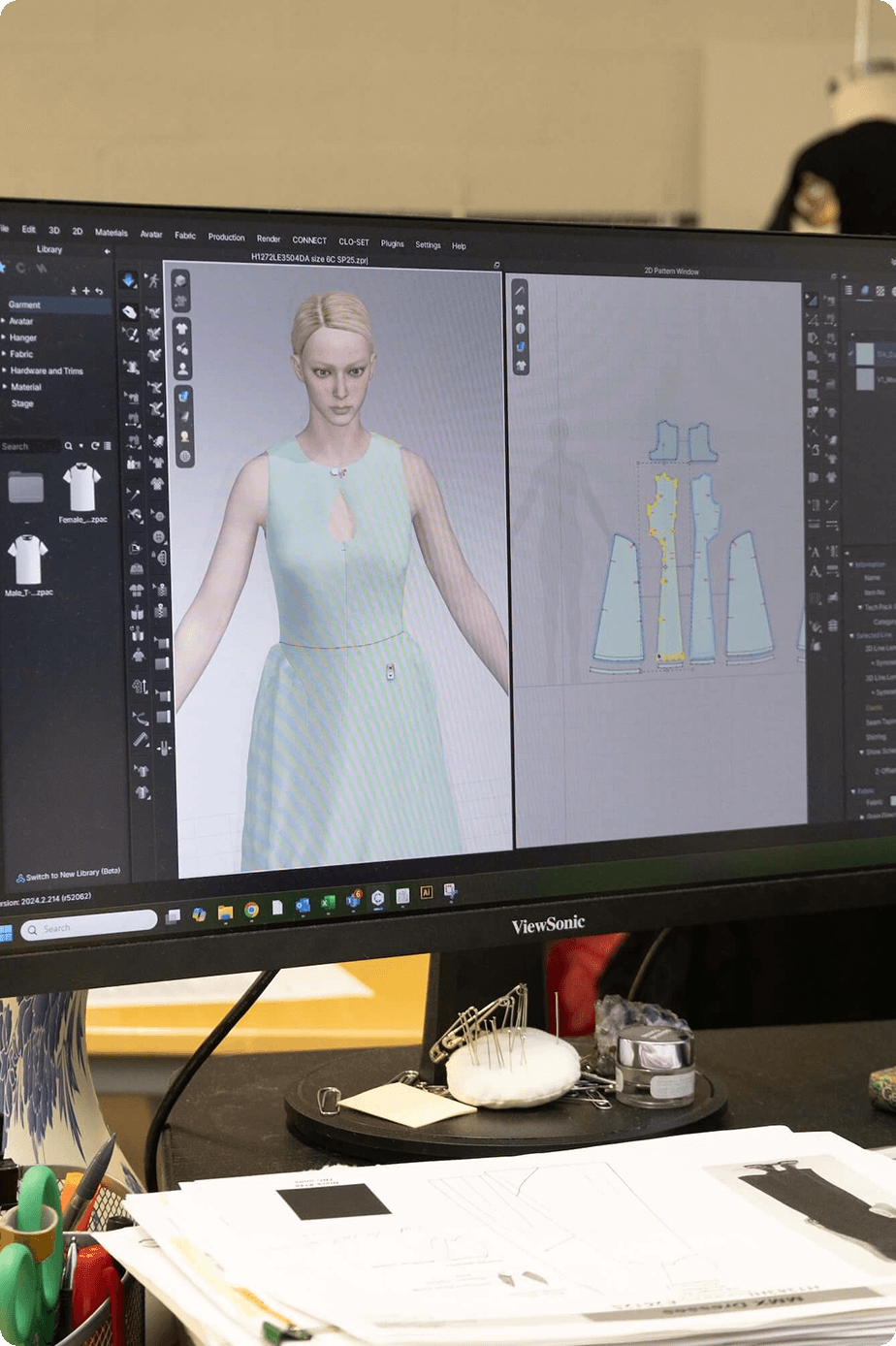
Task: Open the Render menu
Action: click(269, 239)
